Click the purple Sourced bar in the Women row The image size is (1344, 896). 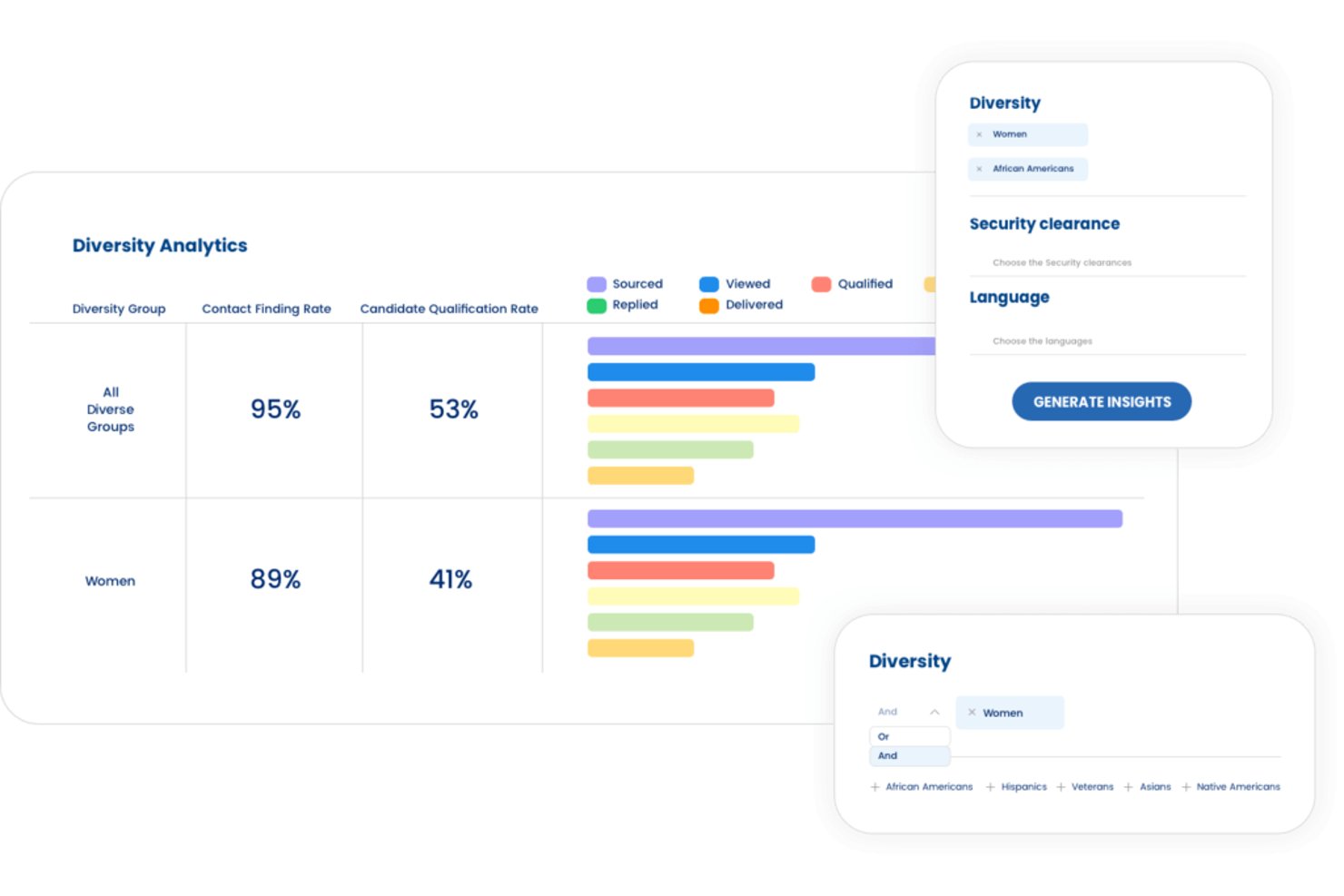(x=855, y=518)
